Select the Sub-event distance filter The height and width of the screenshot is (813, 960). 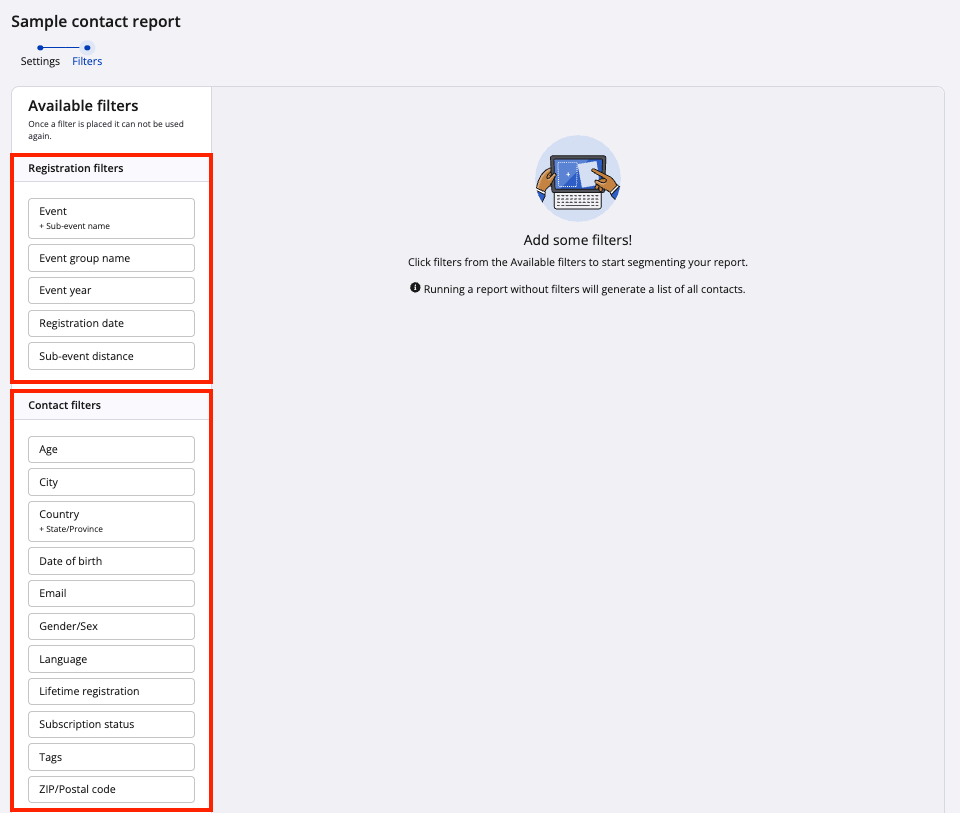coord(111,356)
